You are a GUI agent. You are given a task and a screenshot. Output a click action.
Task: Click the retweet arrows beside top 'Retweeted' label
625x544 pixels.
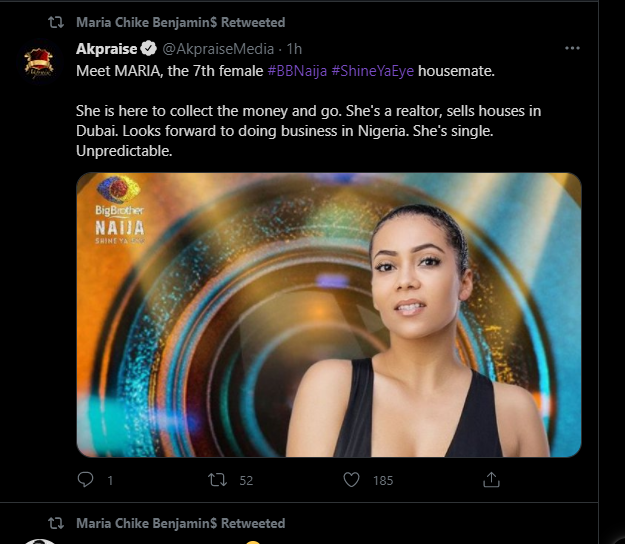click(56, 22)
